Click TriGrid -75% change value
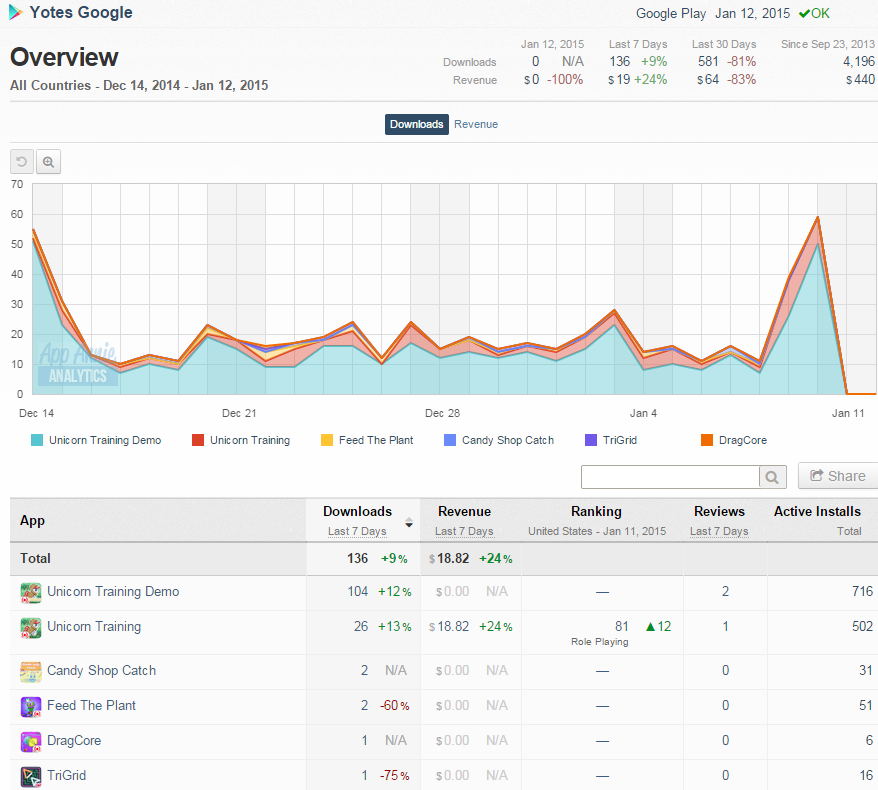878x790 pixels. point(395,776)
